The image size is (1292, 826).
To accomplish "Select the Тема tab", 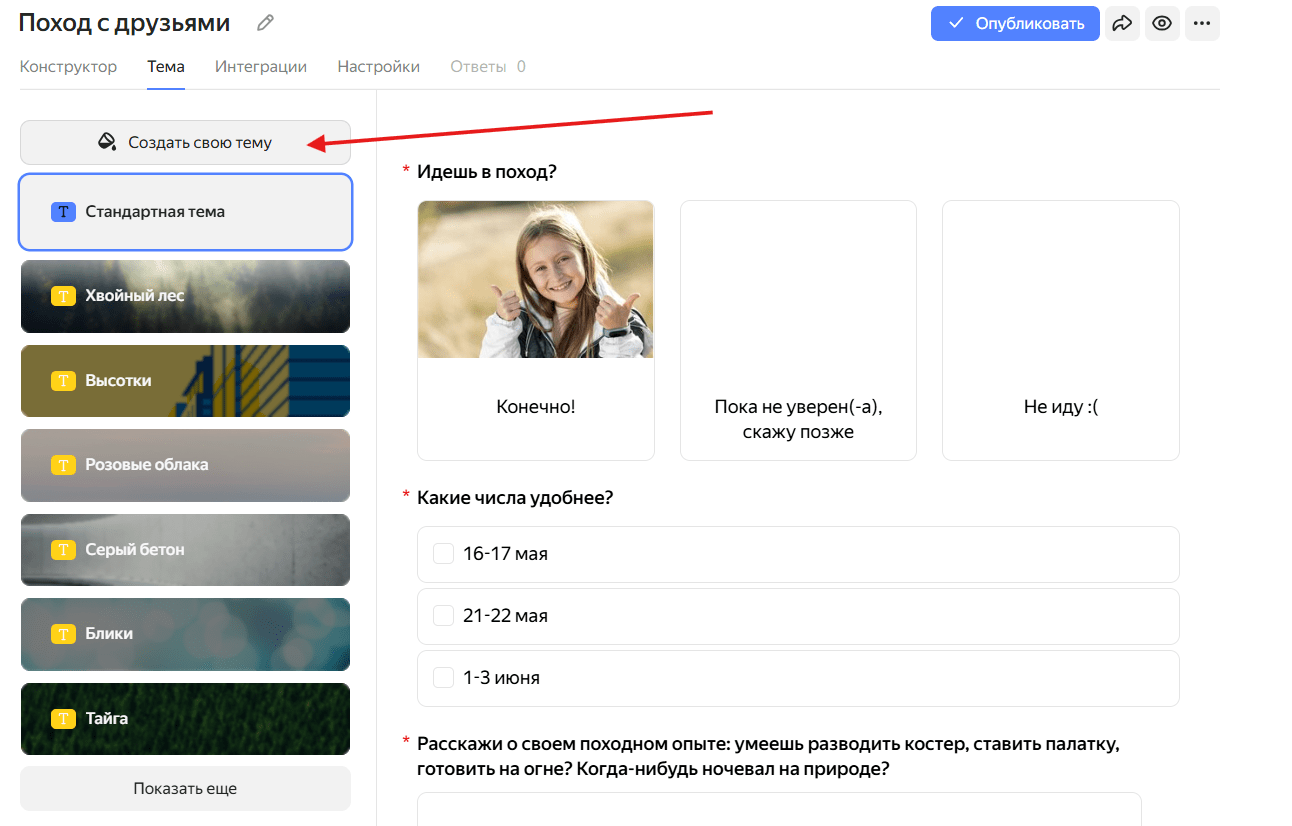I will (x=166, y=67).
